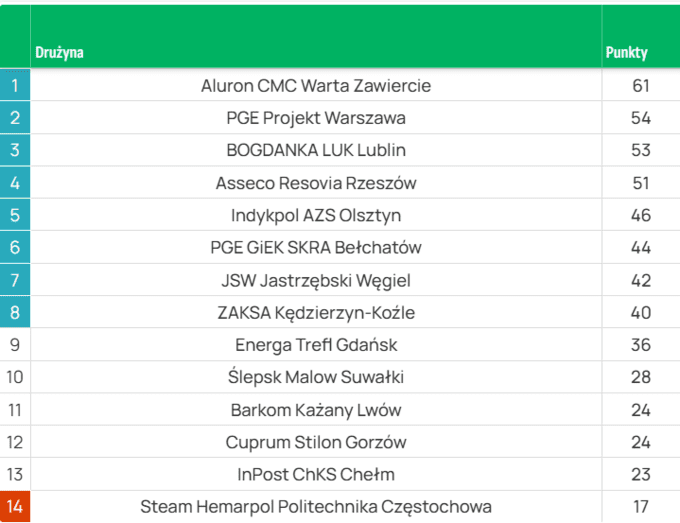Select Barkom Każany Lwów team
The width and height of the screenshot is (680, 523).
[316, 410]
